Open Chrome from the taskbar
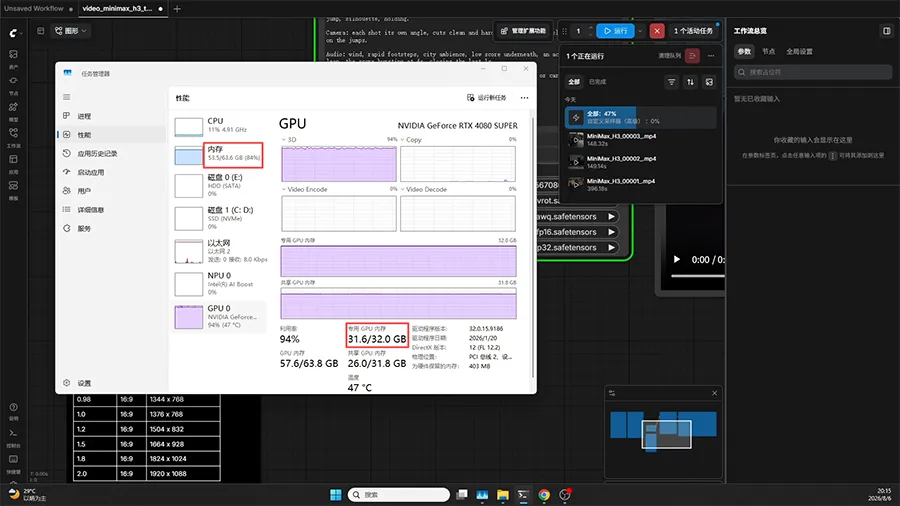 click(x=544, y=495)
